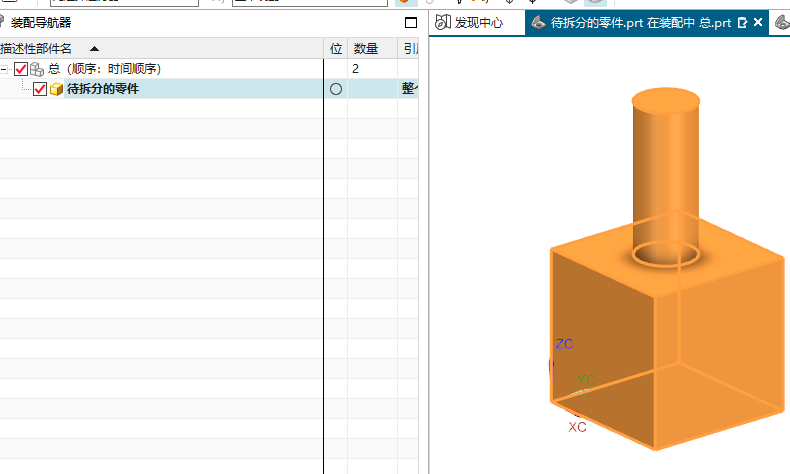Image resolution: width=790 pixels, height=474 pixels.
Task: Click the 位 column header
Action: click(335, 48)
